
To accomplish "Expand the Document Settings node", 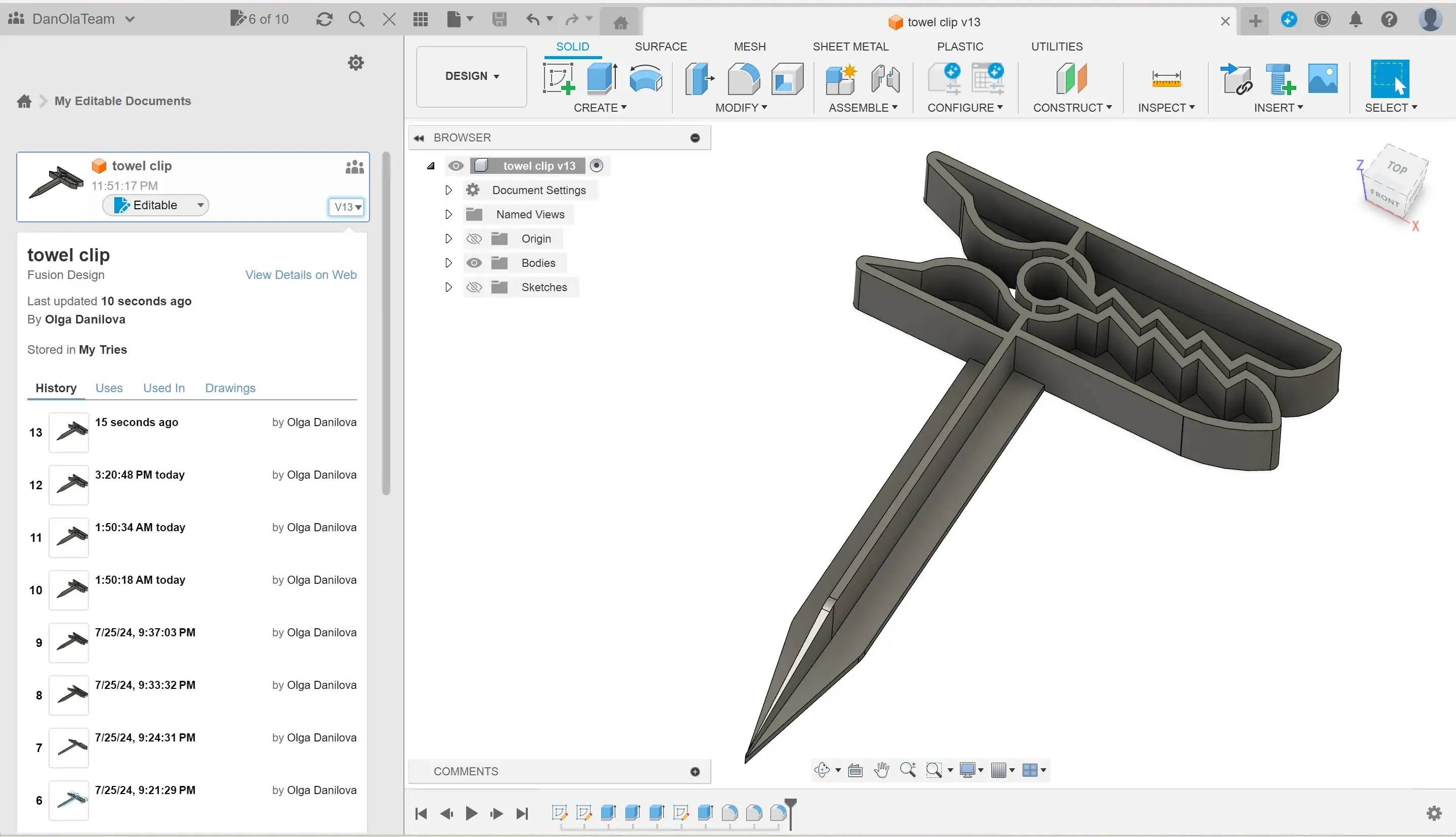I will point(448,190).
